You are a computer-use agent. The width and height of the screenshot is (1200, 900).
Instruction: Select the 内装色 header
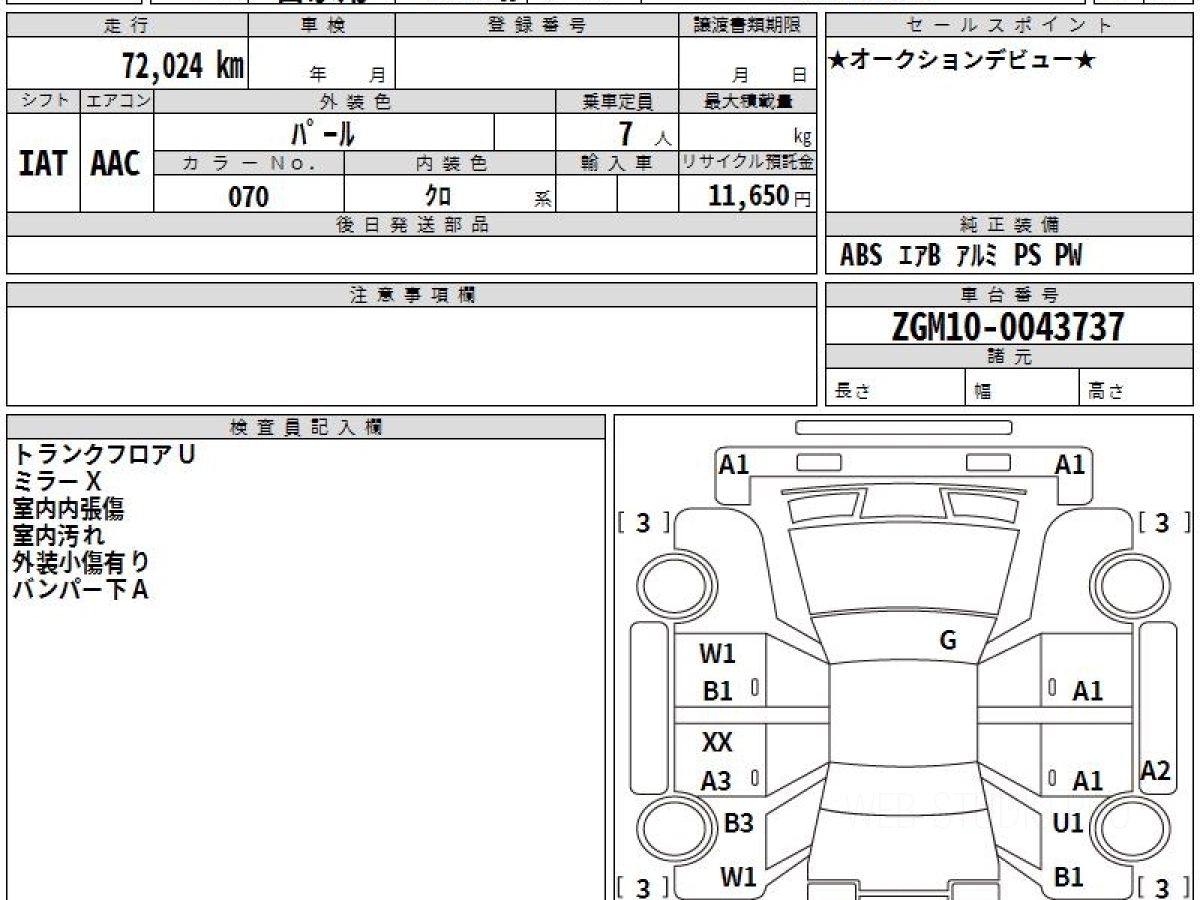click(450, 163)
